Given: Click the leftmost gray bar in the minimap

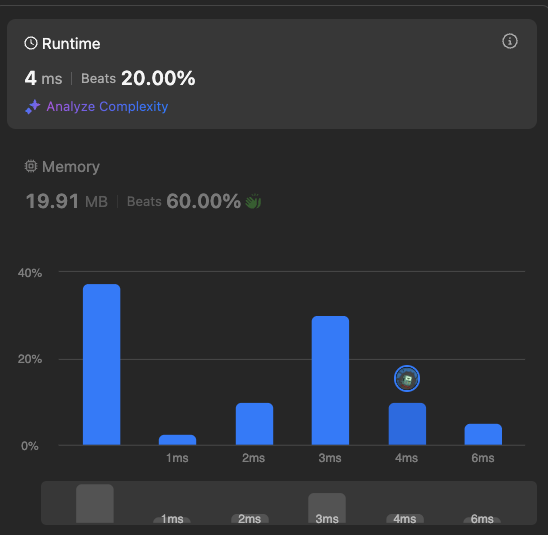Looking at the screenshot, I should pyautogui.click(x=95, y=504).
